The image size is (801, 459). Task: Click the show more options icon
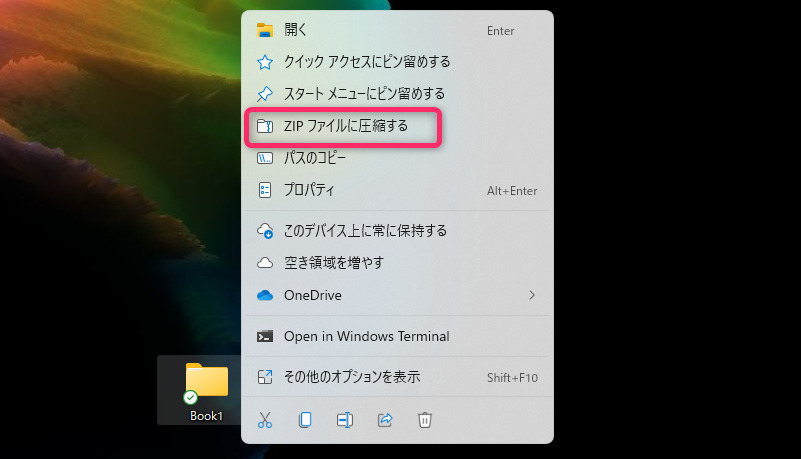(x=265, y=377)
